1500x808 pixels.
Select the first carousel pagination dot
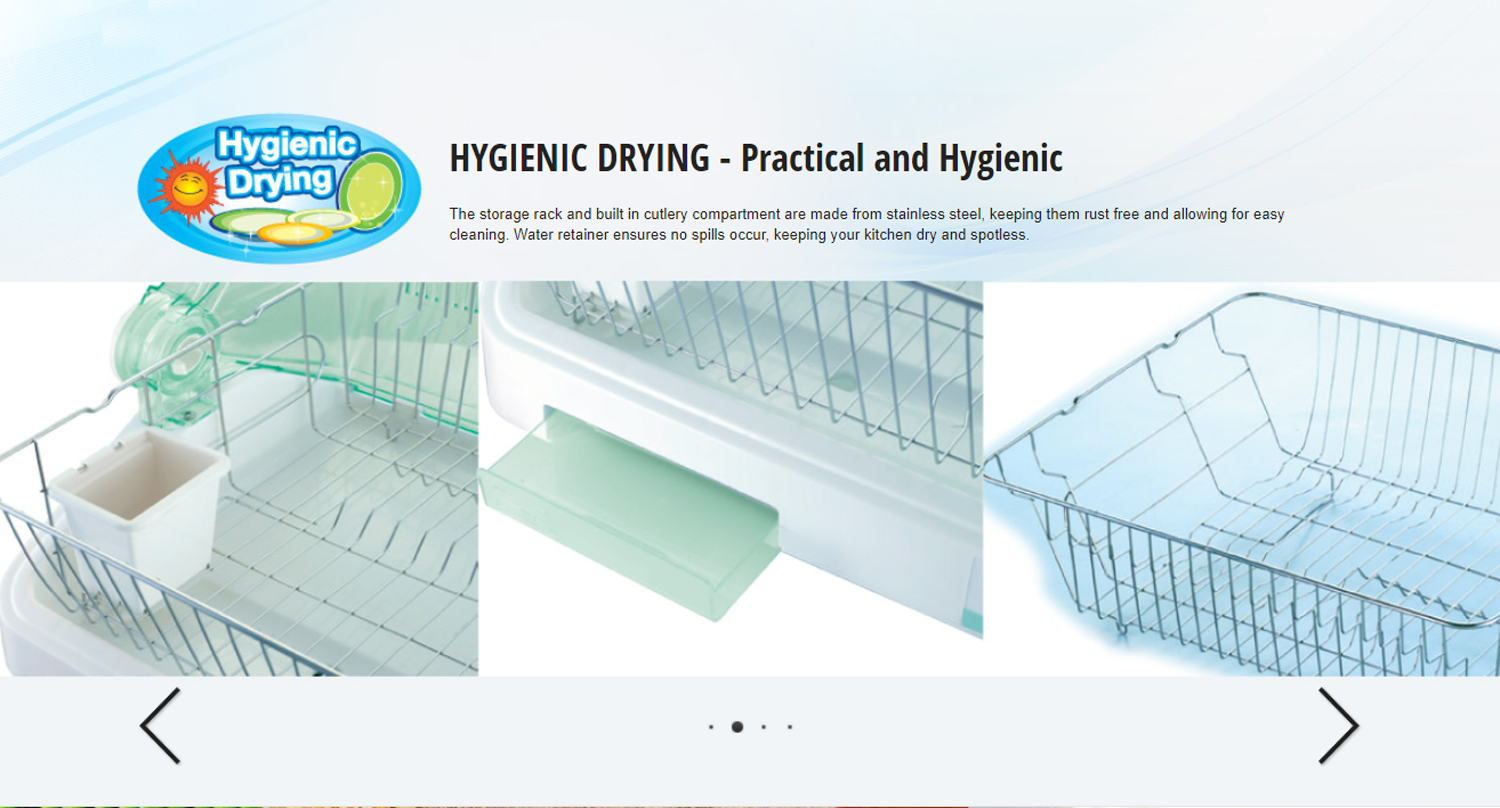point(711,727)
